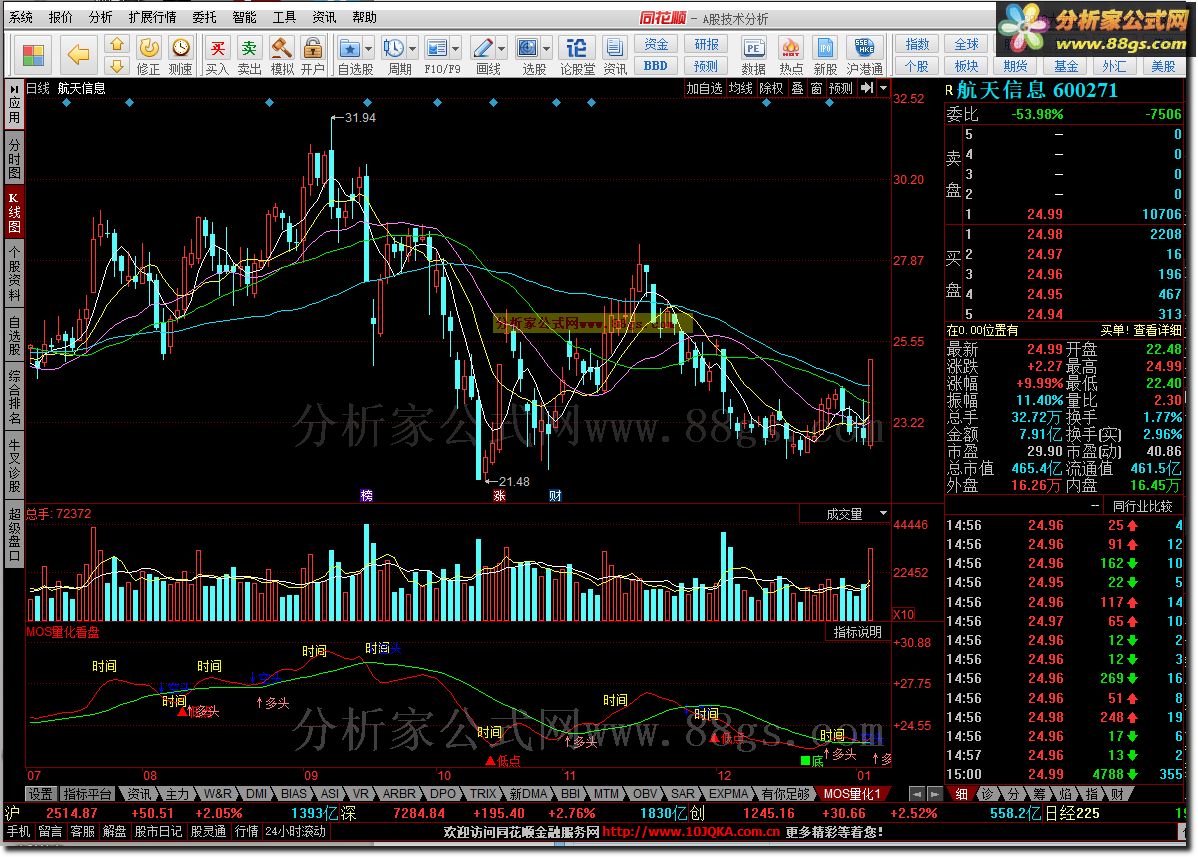Viewport: 1198px width, 857px height.
Task: Switch detail panel to 诊 view
Action: coord(987,794)
